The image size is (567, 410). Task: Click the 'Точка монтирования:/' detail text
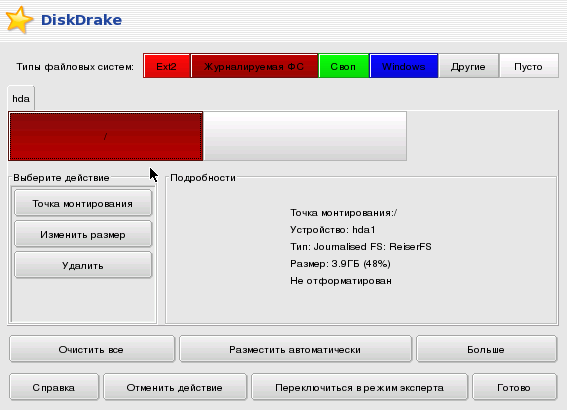coord(344,213)
